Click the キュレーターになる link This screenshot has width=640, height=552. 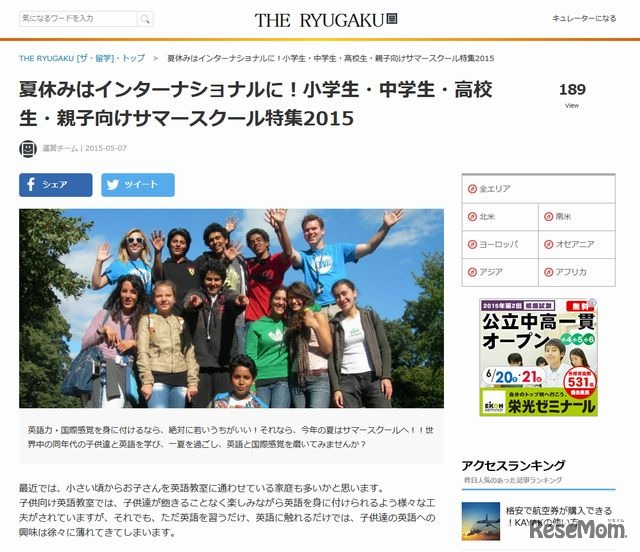[584, 18]
